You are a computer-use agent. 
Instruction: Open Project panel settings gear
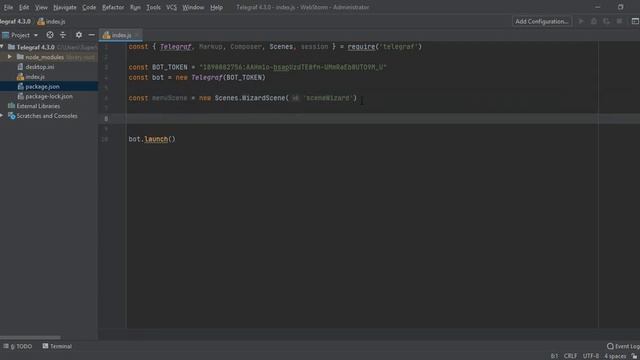(79, 35)
